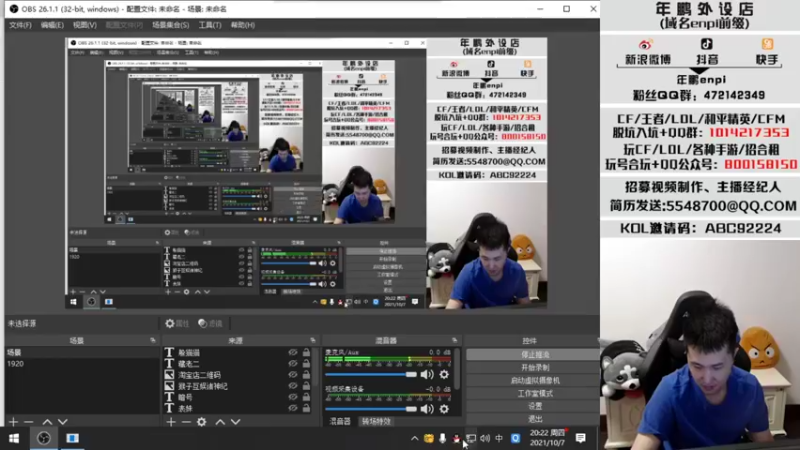Open the QQ penguin tray icon
800x450 pixels.
pos(456,438)
